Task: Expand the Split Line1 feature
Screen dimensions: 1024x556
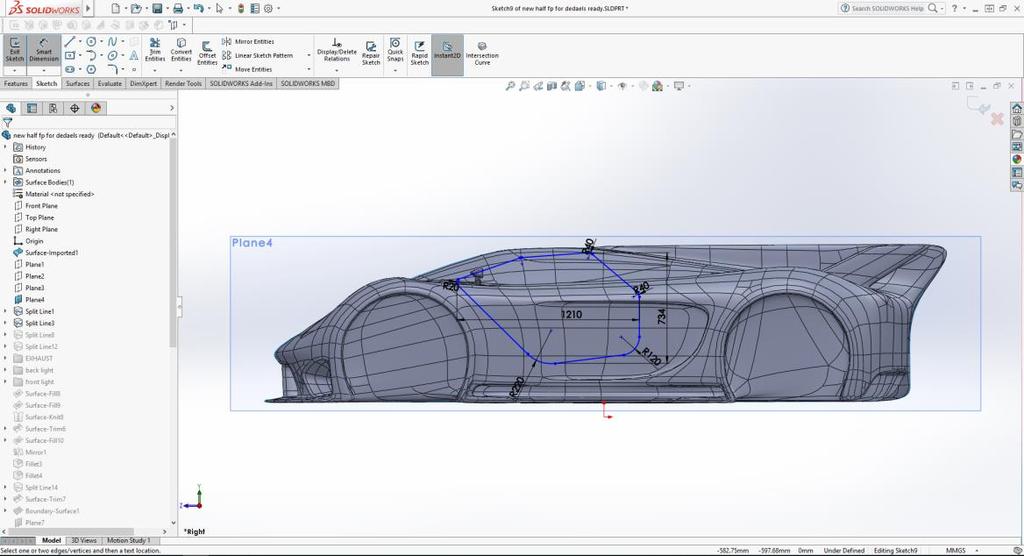Action: click(6, 312)
